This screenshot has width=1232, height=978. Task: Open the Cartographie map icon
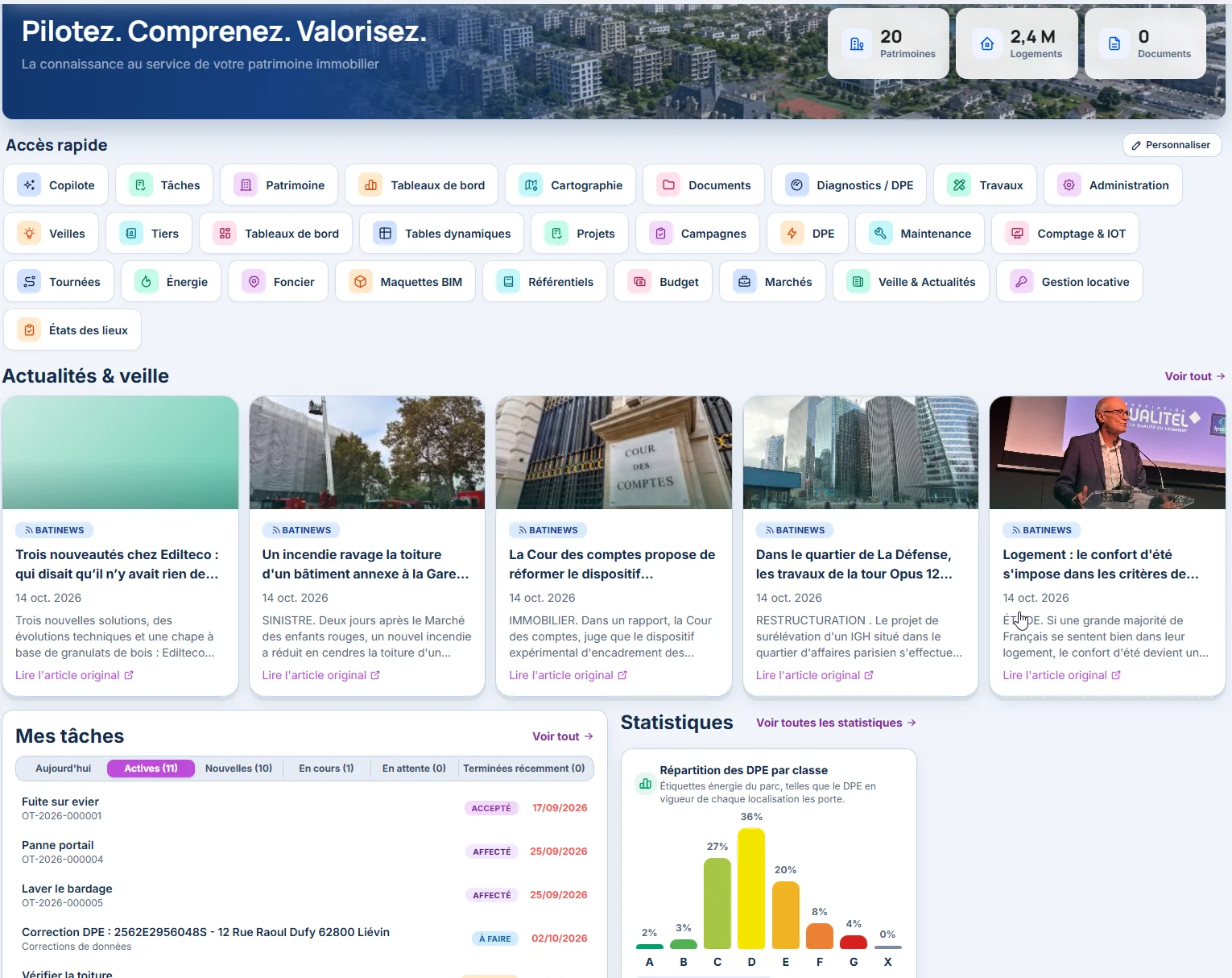pyautogui.click(x=531, y=185)
